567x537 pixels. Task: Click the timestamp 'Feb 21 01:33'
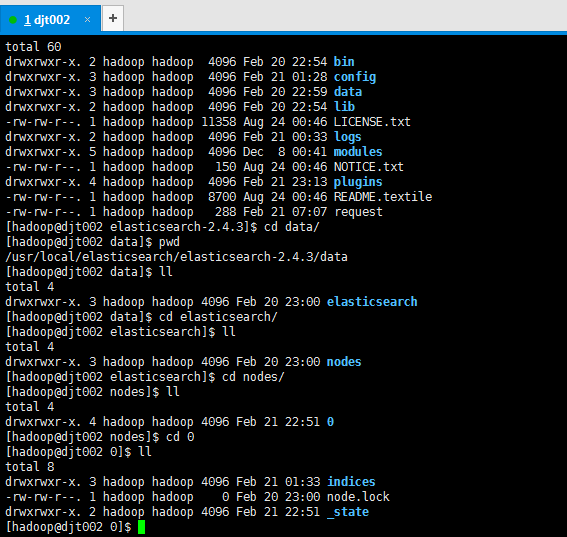click(x=278, y=482)
